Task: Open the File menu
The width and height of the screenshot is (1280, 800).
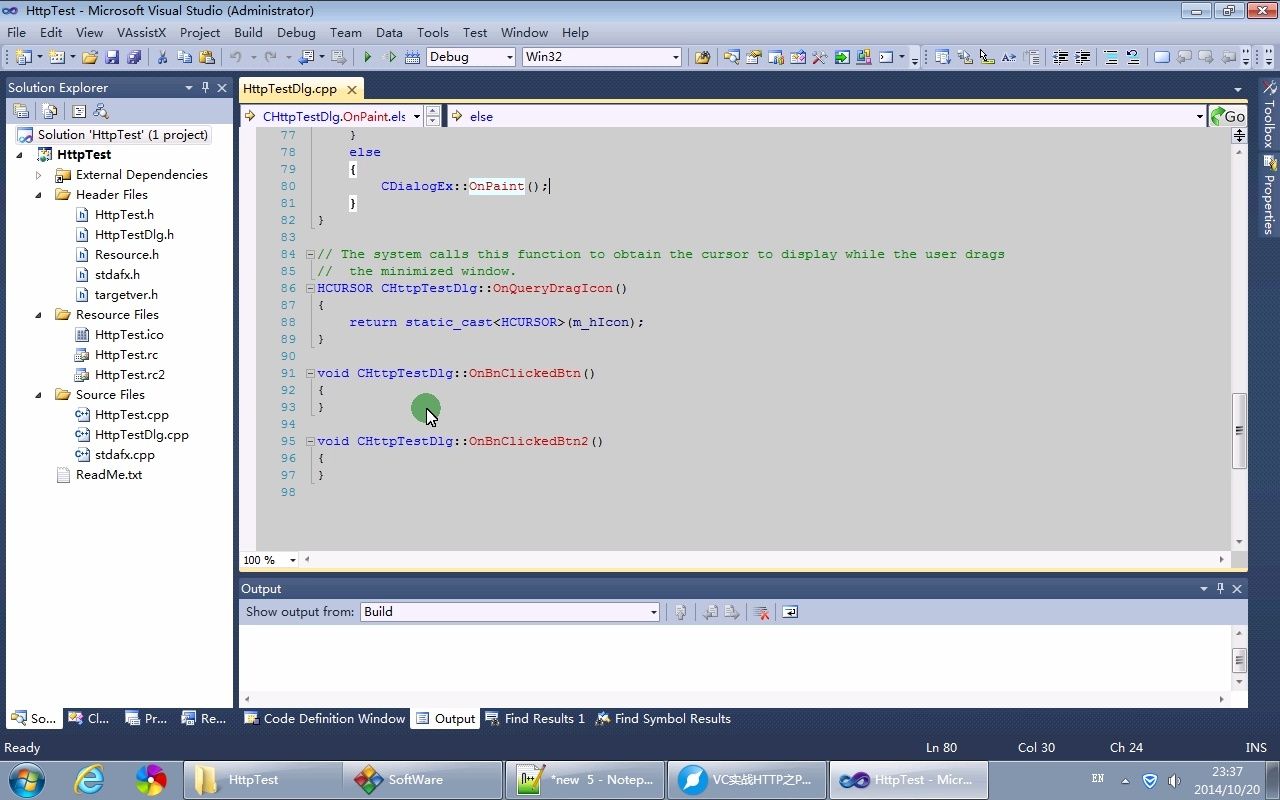Action: pos(16,32)
